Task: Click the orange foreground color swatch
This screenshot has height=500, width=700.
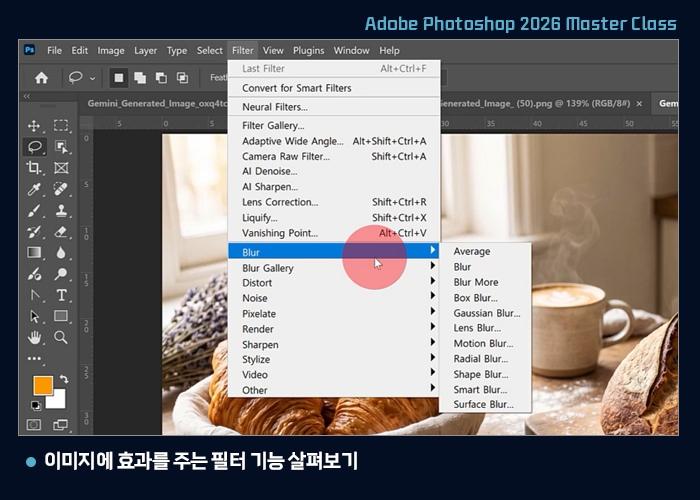Action: pyautogui.click(x=43, y=385)
